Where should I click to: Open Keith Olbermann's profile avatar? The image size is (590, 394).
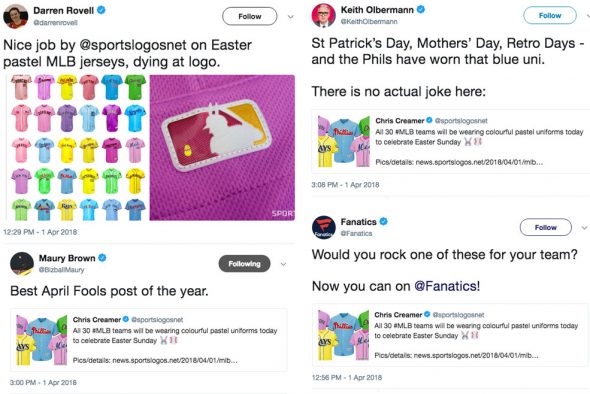click(323, 15)
